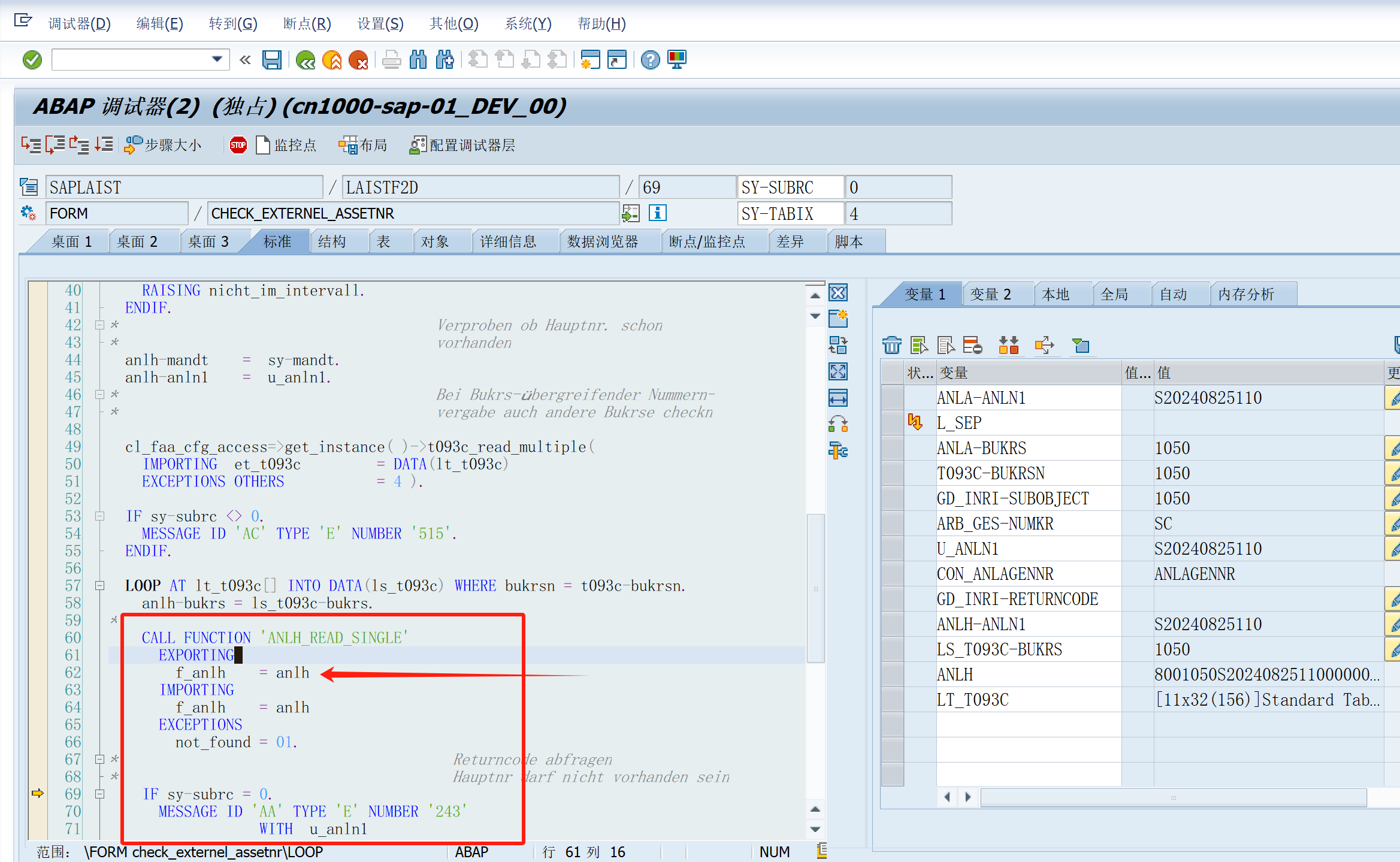
Task: Click the binoculars Find icon
Action: [418, 60]
